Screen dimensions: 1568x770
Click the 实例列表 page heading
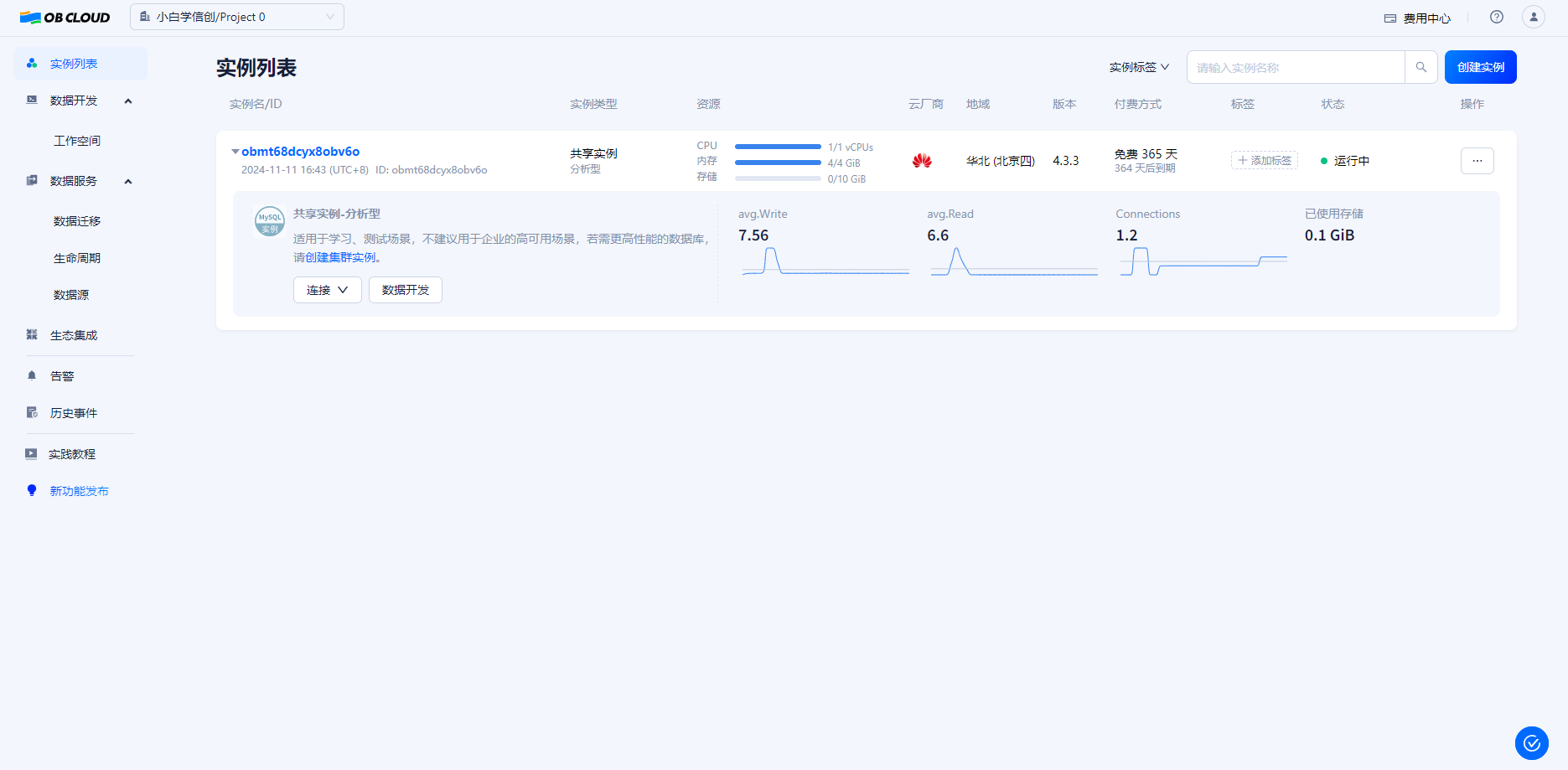pyautogui.click(x=256, y=68)
